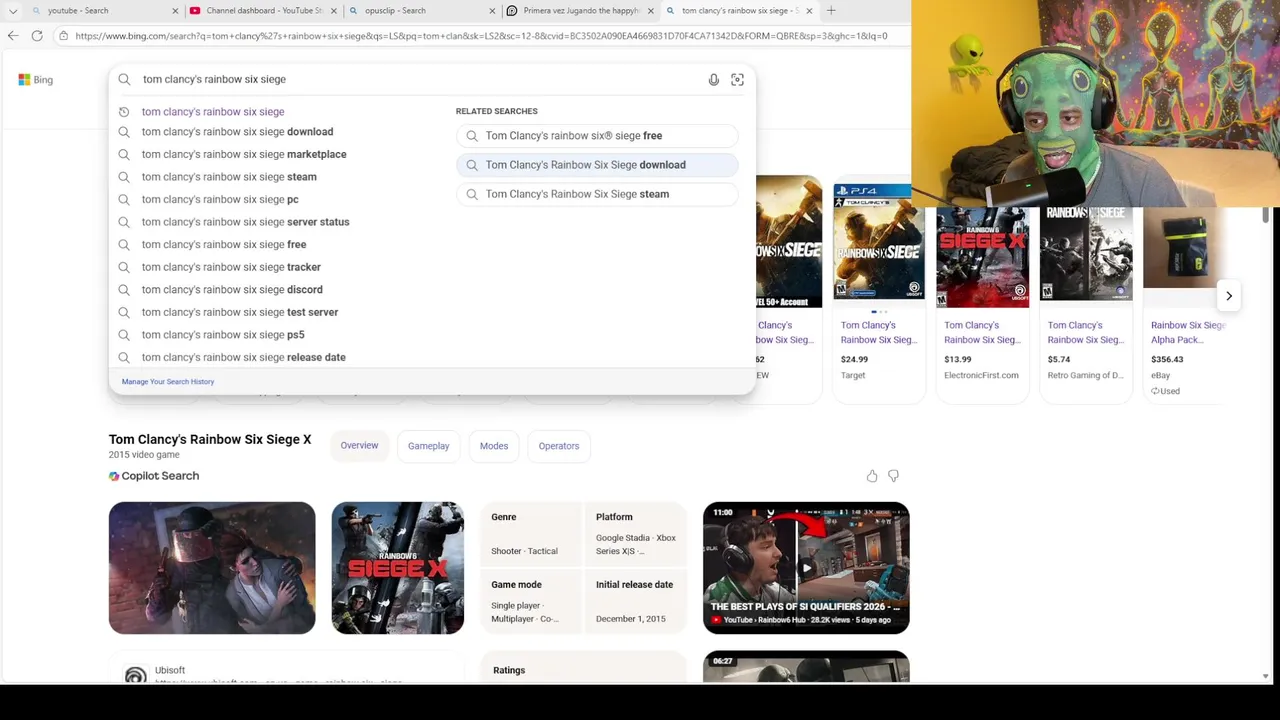This screenshot has height=720, width=1280.
Task: Choose left-column suggestion ending in 'free'
Action: 224,245
